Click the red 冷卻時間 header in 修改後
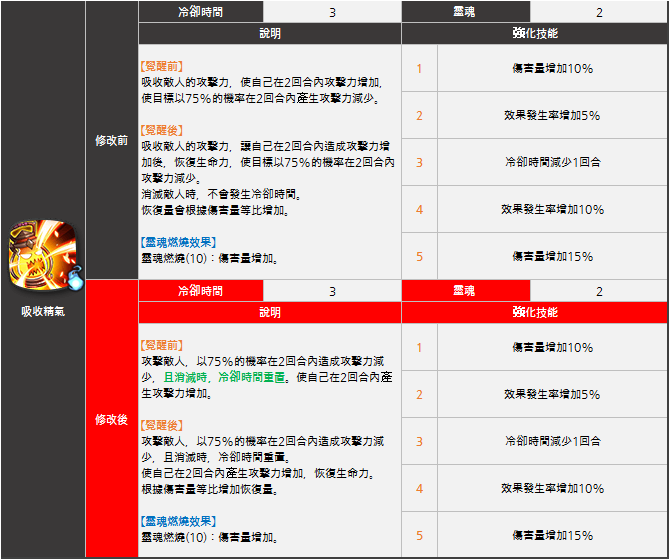The height and width of the screenshot is (559, 671). (x=201, y=291)
